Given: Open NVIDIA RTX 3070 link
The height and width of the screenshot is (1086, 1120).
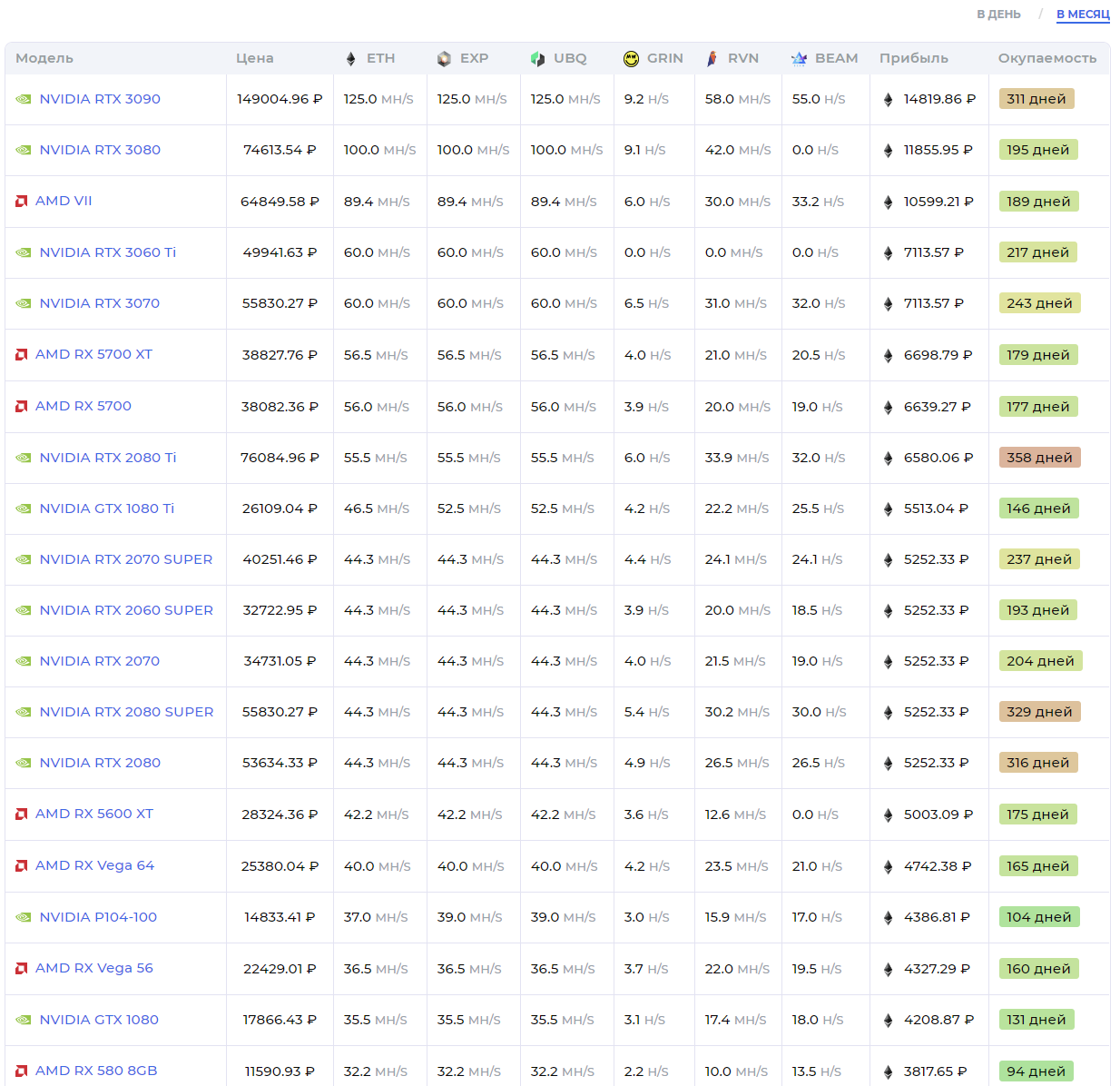Looking at the screenshot, I should click(100, 303).
